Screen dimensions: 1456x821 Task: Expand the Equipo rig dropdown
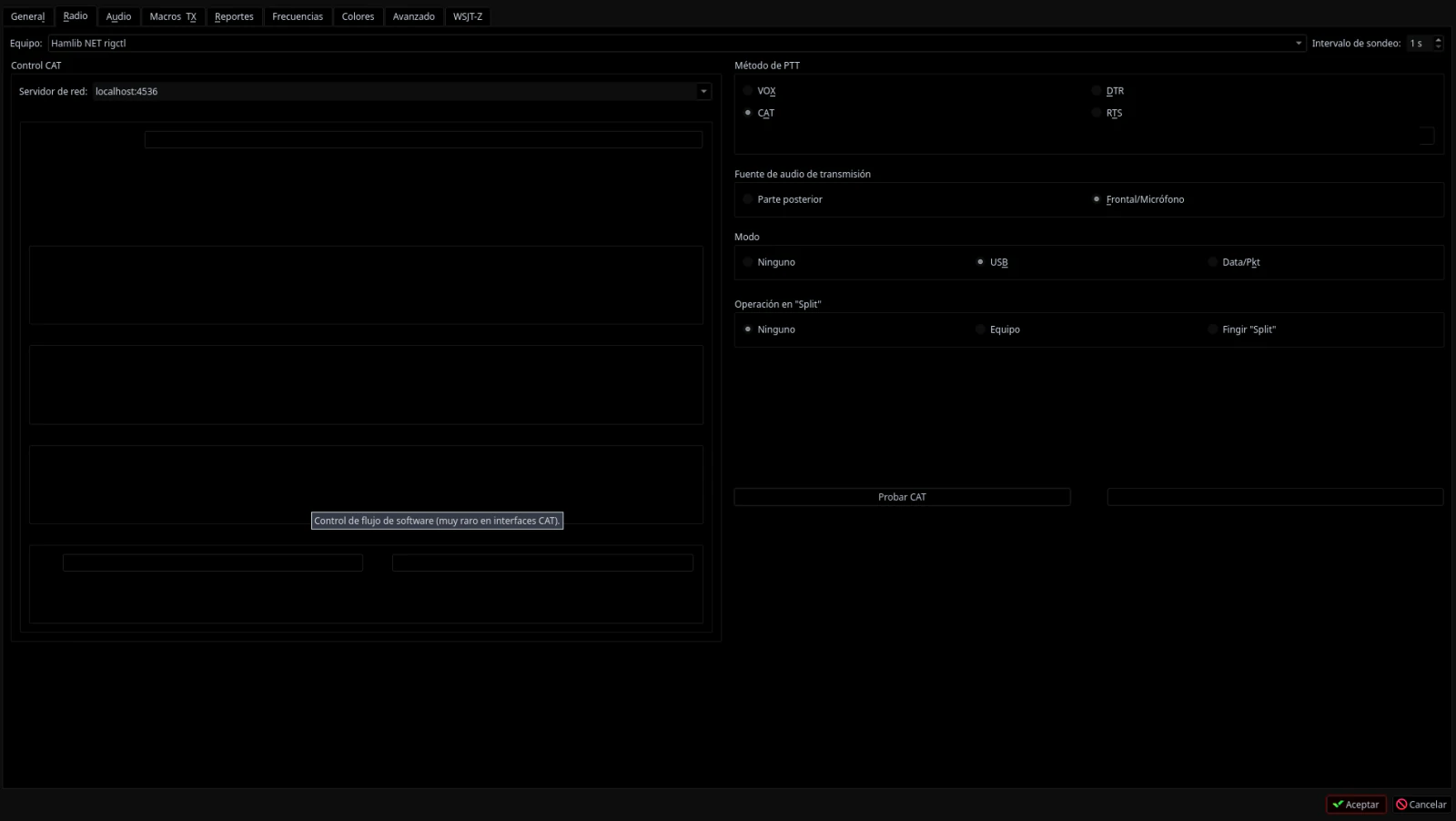pos(676,43)
